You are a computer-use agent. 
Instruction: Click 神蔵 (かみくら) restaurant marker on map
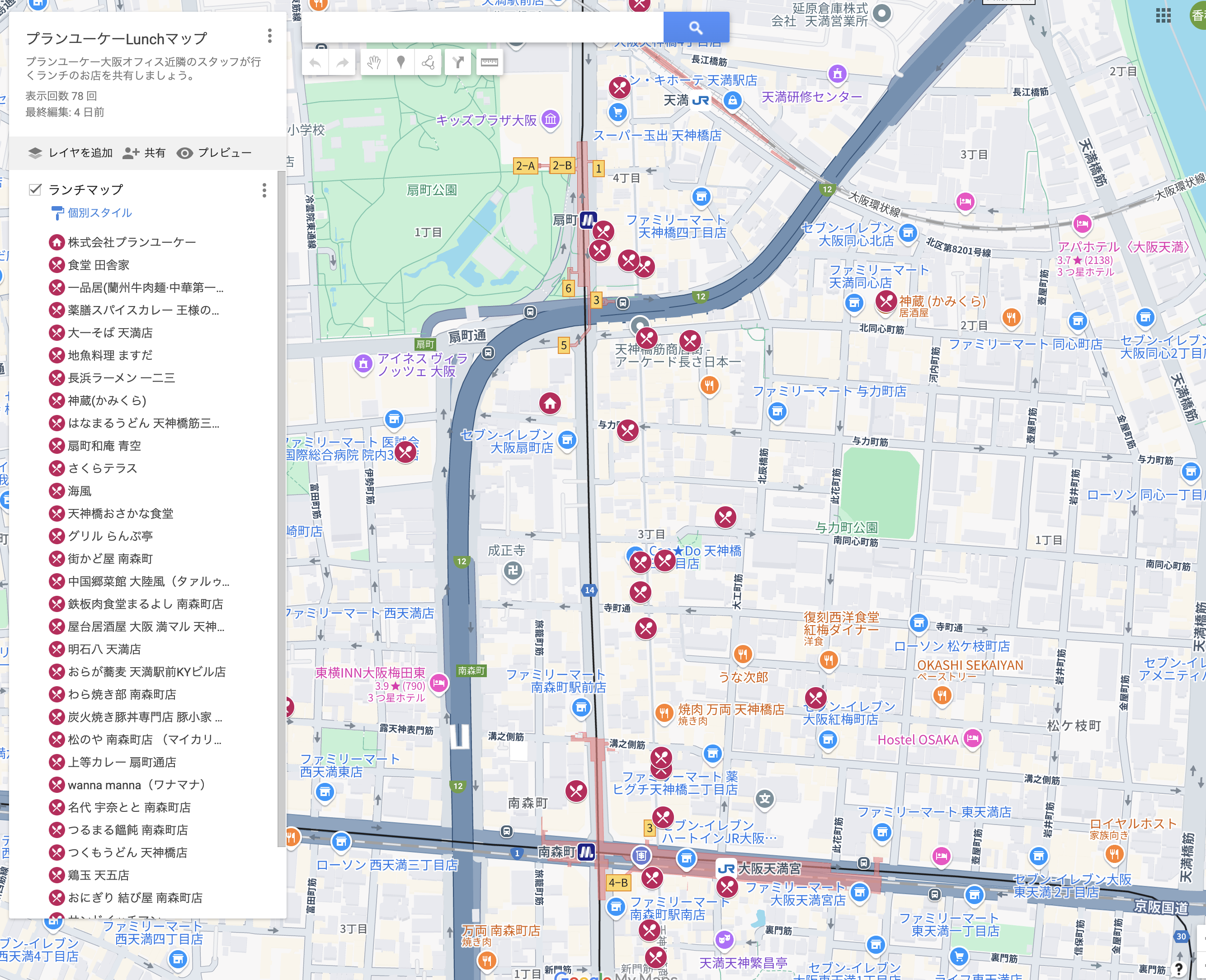point(886,302)
